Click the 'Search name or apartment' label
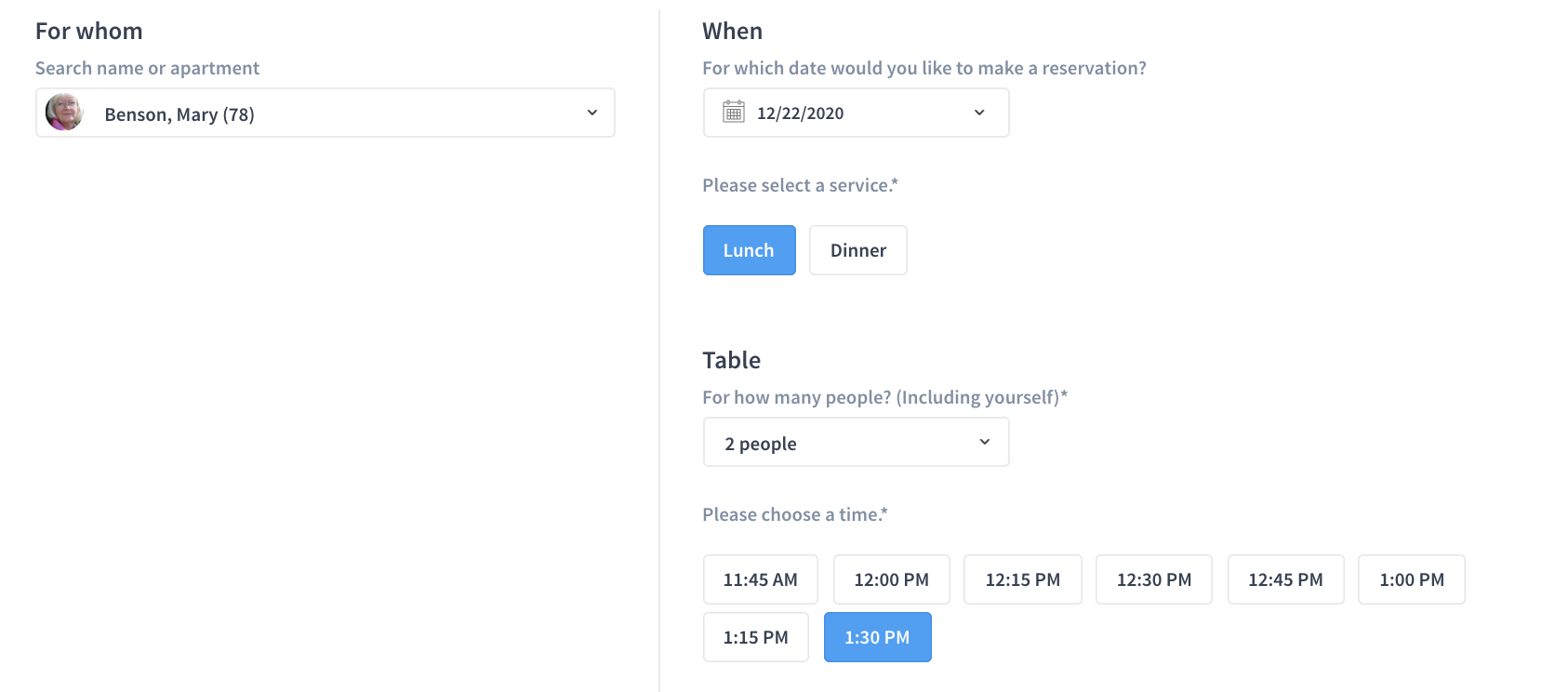 click(x=148, y=68)
